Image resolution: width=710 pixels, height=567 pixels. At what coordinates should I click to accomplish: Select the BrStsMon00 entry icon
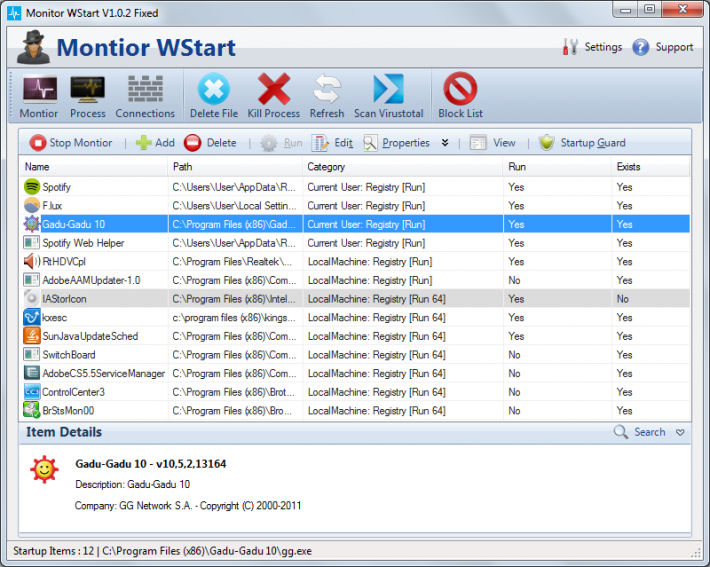(x=32, y=410)
